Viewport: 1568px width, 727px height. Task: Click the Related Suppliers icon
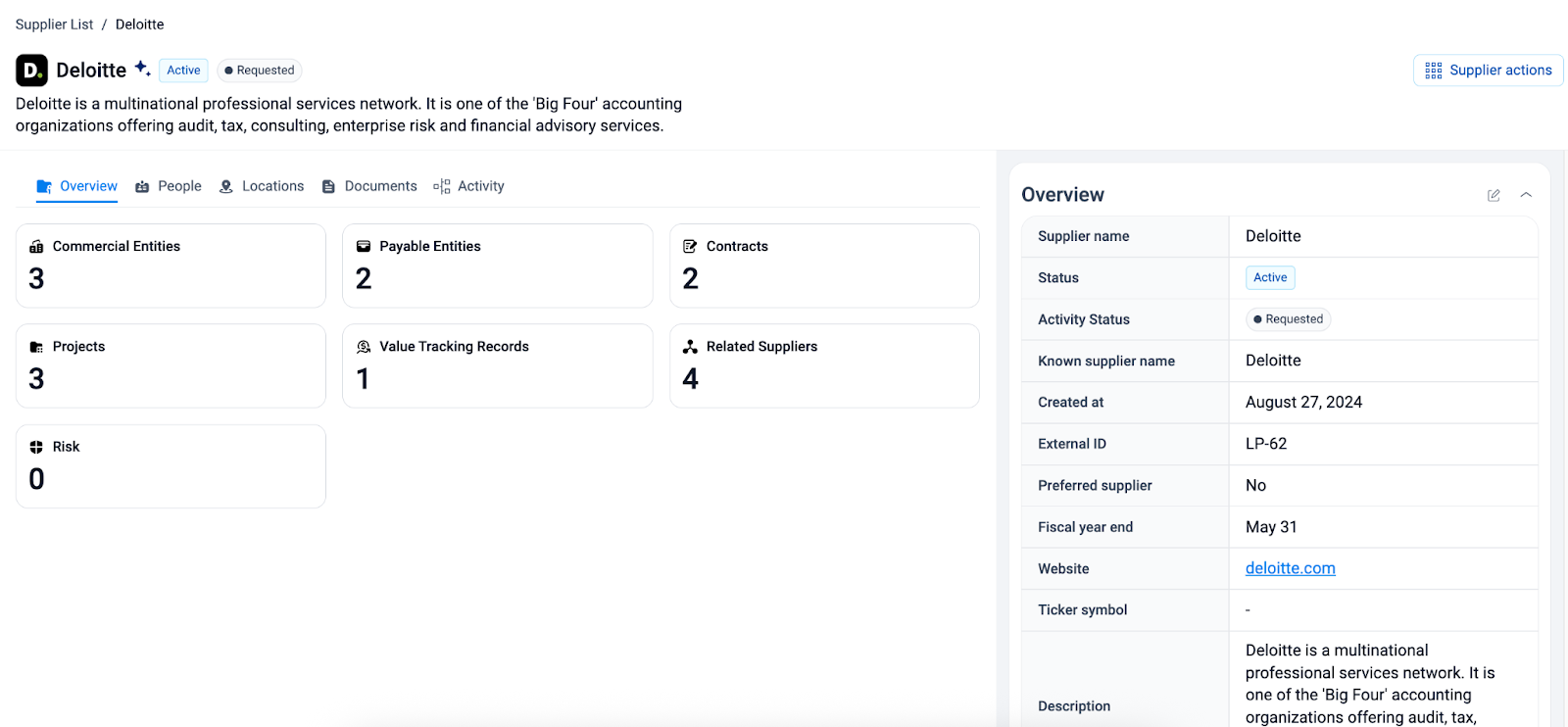click(690, 347)
